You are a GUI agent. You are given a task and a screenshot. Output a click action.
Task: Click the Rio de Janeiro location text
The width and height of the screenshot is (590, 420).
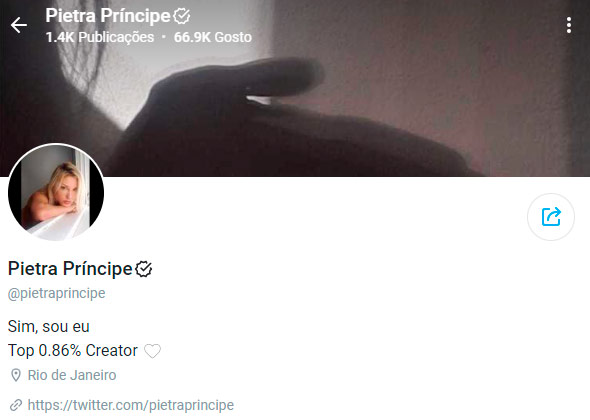click(x=72, y=375)
